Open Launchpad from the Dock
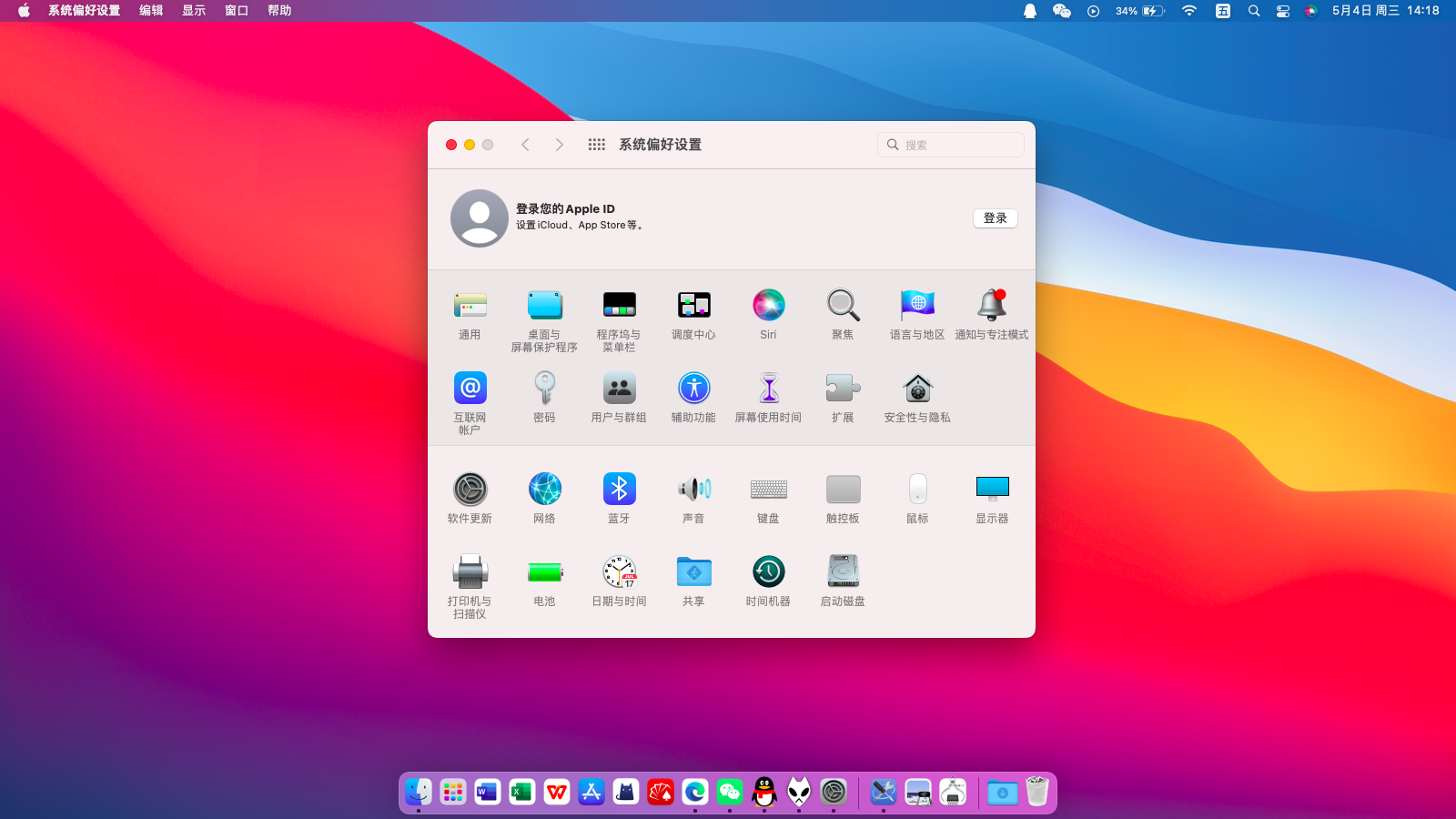This screenshot has width=1456, height=819. (x=453, y=793)
